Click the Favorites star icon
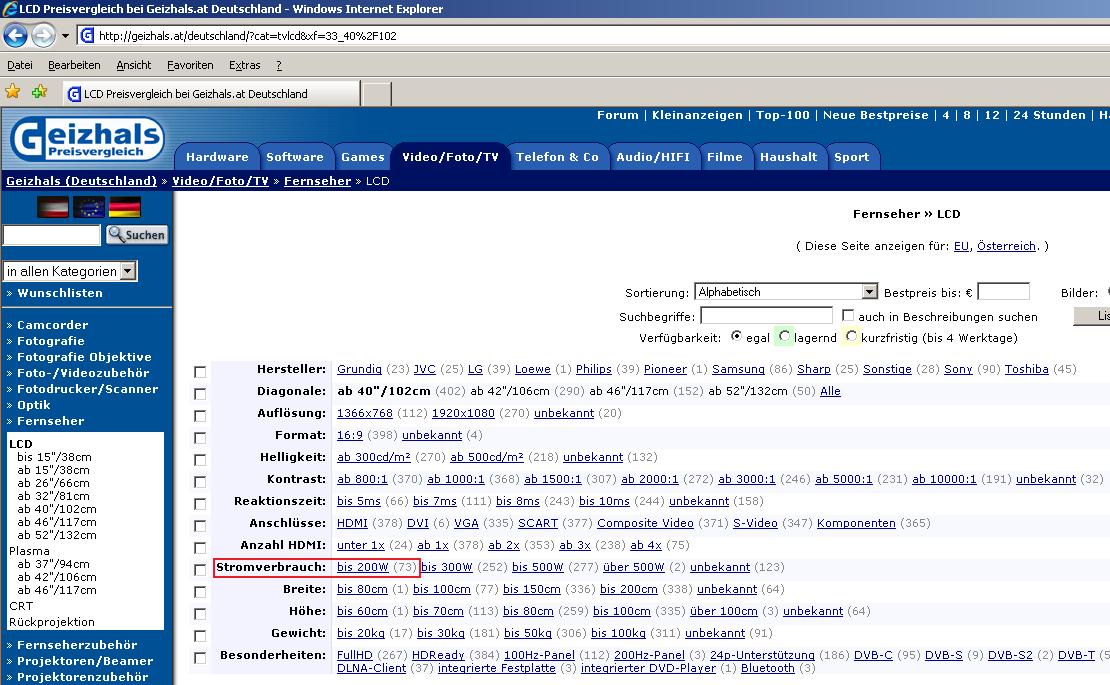The height and width of the screenshot is (685, 1110). click(13, 91)
